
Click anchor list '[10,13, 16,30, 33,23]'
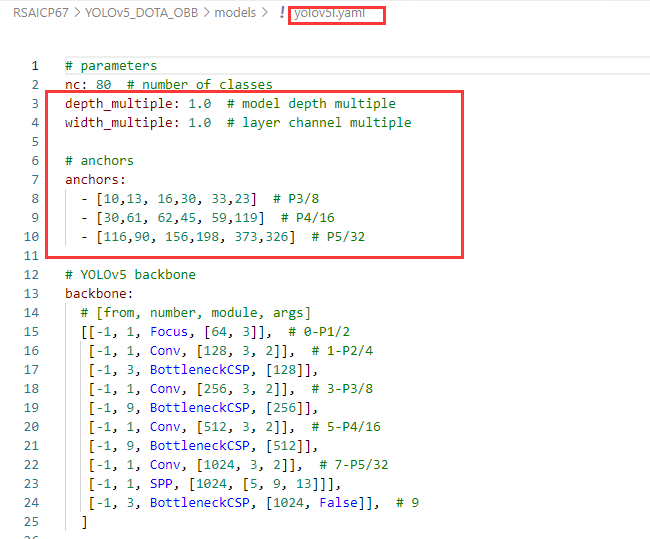[x=177, y=199]
